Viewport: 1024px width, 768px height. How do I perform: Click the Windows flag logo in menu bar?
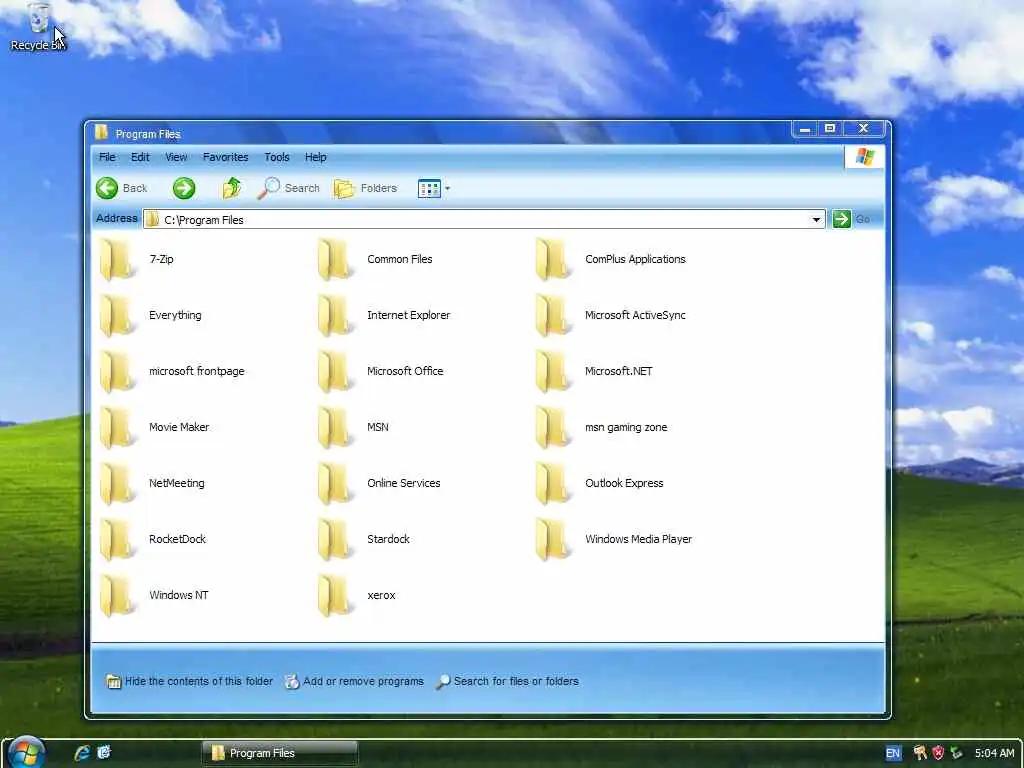click(x=865, y=157)
